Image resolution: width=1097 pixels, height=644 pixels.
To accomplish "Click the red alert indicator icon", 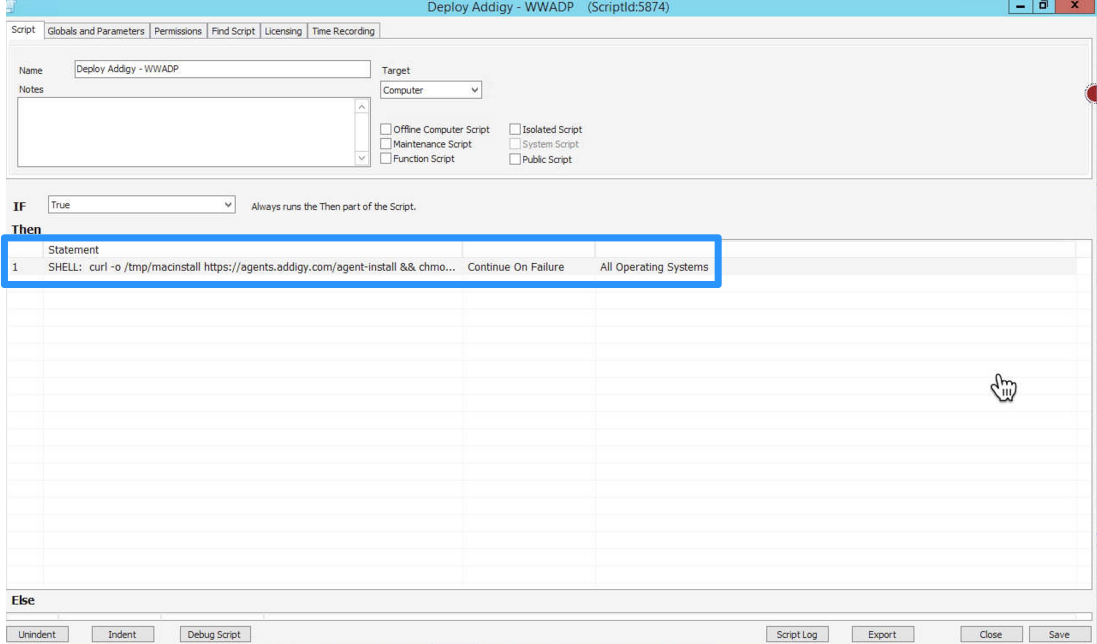I will click(1091, 93).
